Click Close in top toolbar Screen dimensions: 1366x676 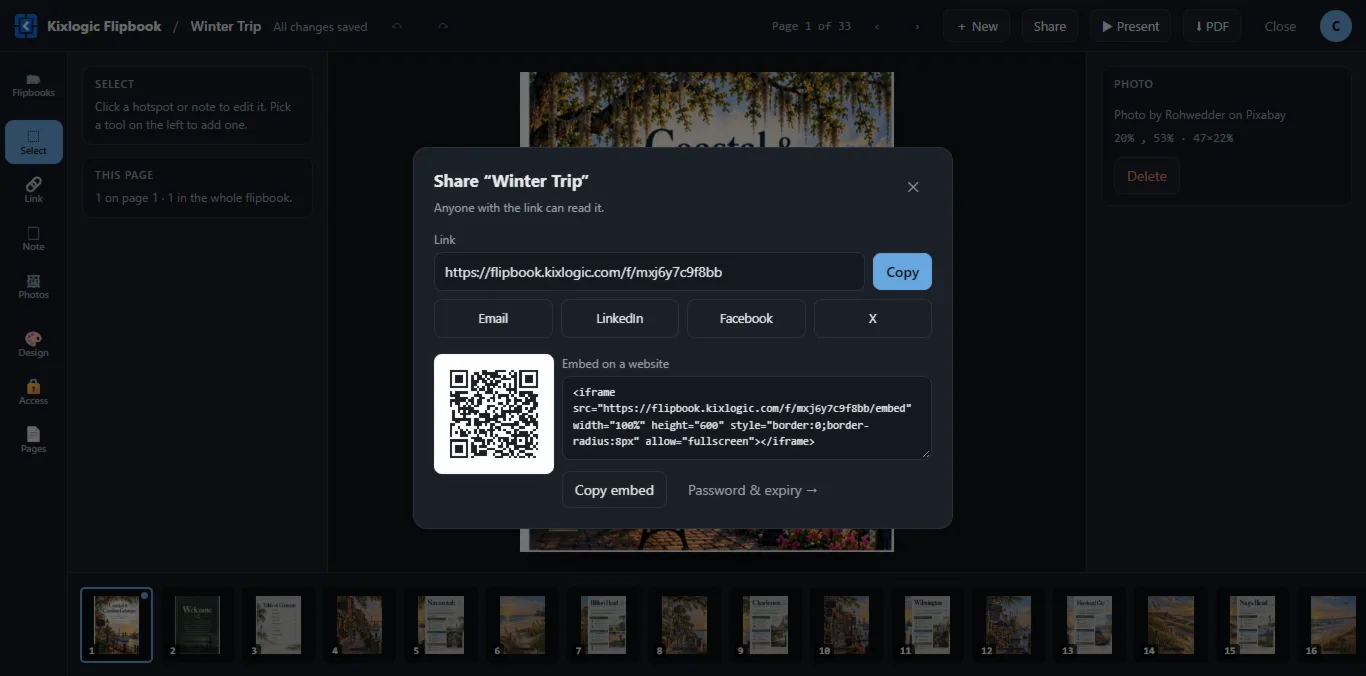coord(1280,26)
